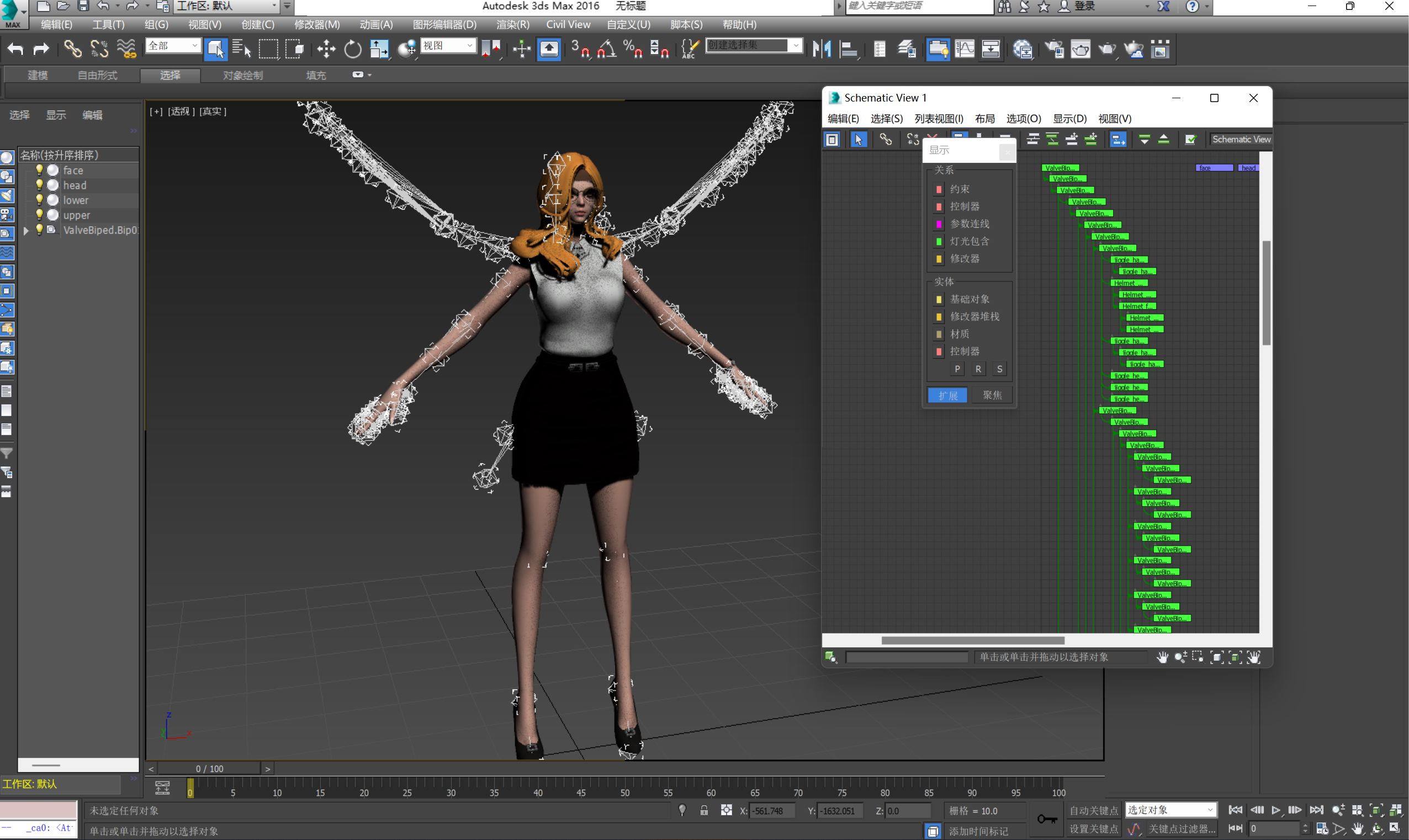Viewport: 1409px width, 840px height.
Task: Open the 视图 reference coordinate dropdown
Action: (x=448, y=45)
